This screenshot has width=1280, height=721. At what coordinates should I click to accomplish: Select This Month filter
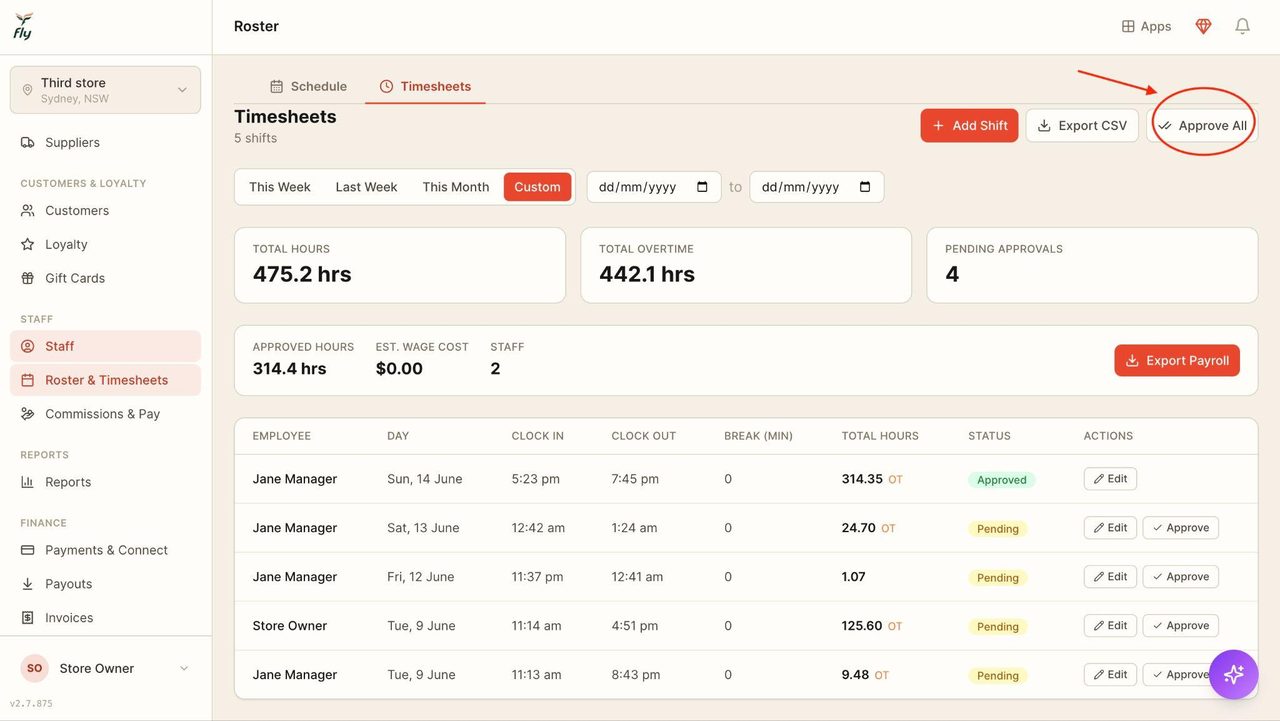point(456,187)
